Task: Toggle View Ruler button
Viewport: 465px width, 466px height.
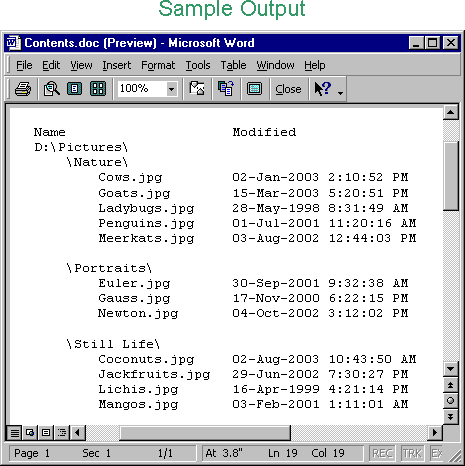Action: 197,89
